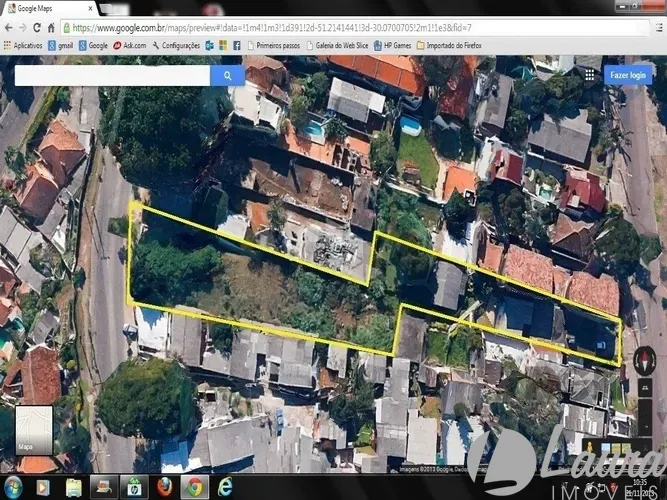Image resolution: width=667 pixels, height=500 pixels.
Task: Open the Google apps grid icon
Action: tap(590, 75)
